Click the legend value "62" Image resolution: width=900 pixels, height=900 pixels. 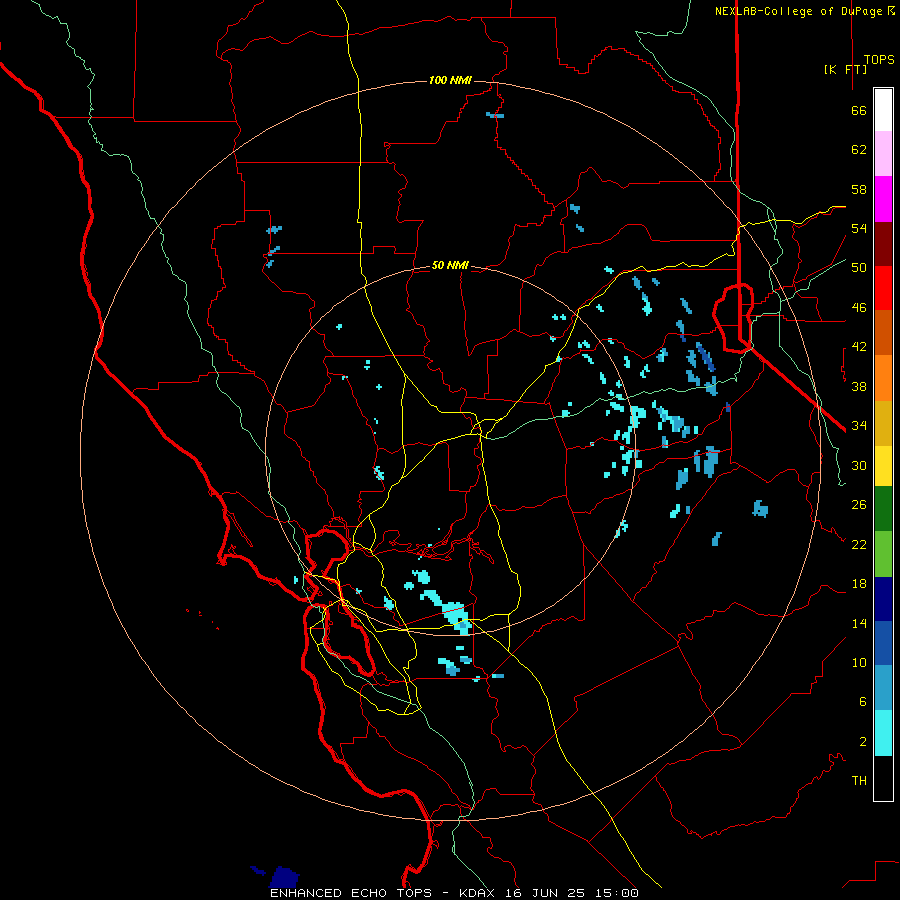pos(859,150)
